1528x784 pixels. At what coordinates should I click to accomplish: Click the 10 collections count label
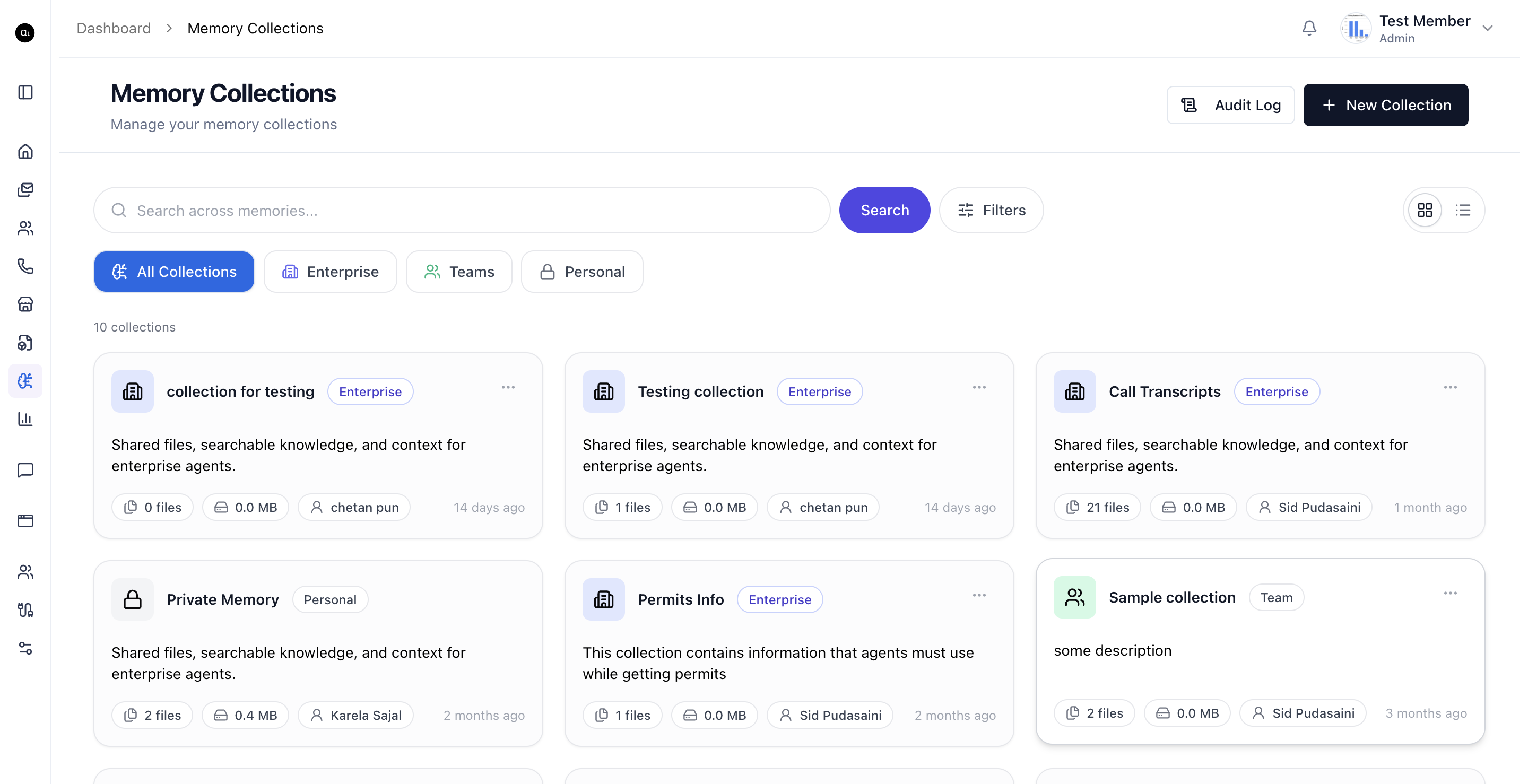[134, 327]
